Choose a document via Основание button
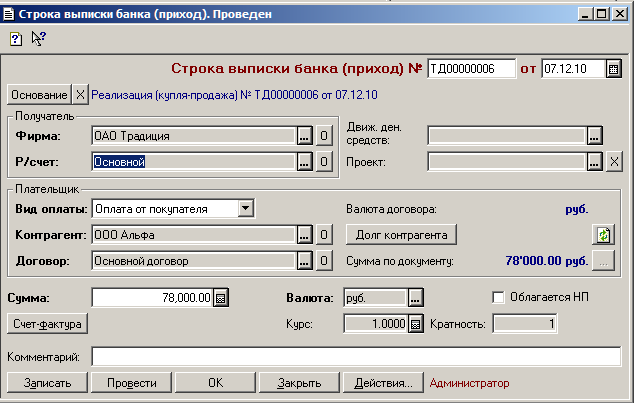634x403 pixels. click(39, 95)
